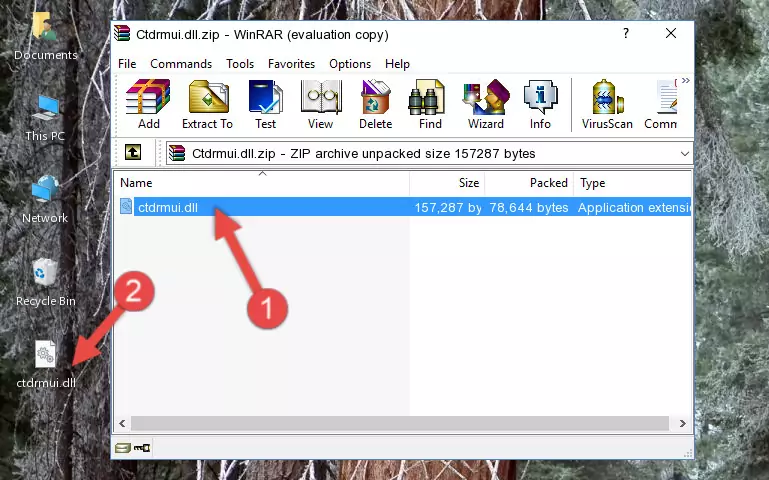The height and width of the screenshot is (480, 769).
Task: Click the password key icon in status bar
Action: (142, 447)
